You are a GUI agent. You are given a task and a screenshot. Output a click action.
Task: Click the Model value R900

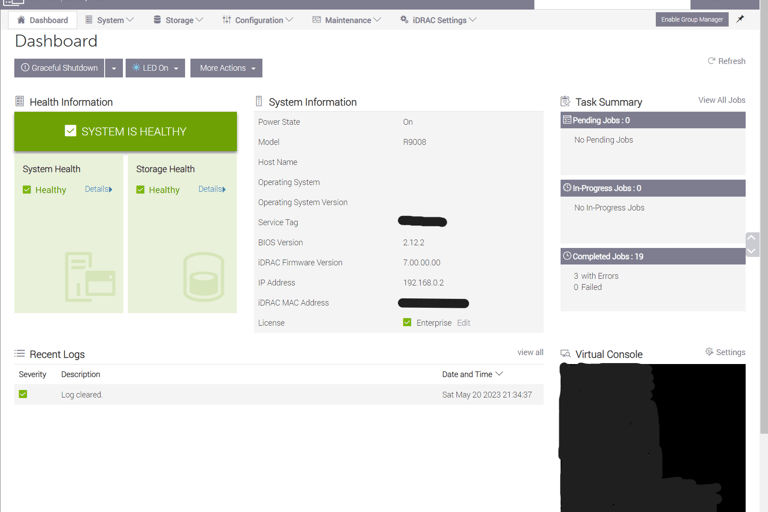pos(414,142)
